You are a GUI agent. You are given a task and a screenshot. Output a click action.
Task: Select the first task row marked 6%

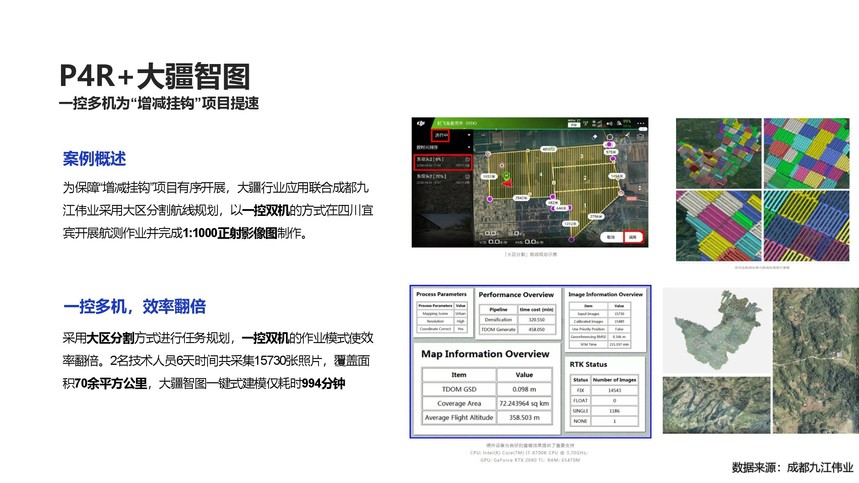pos(443,162)
